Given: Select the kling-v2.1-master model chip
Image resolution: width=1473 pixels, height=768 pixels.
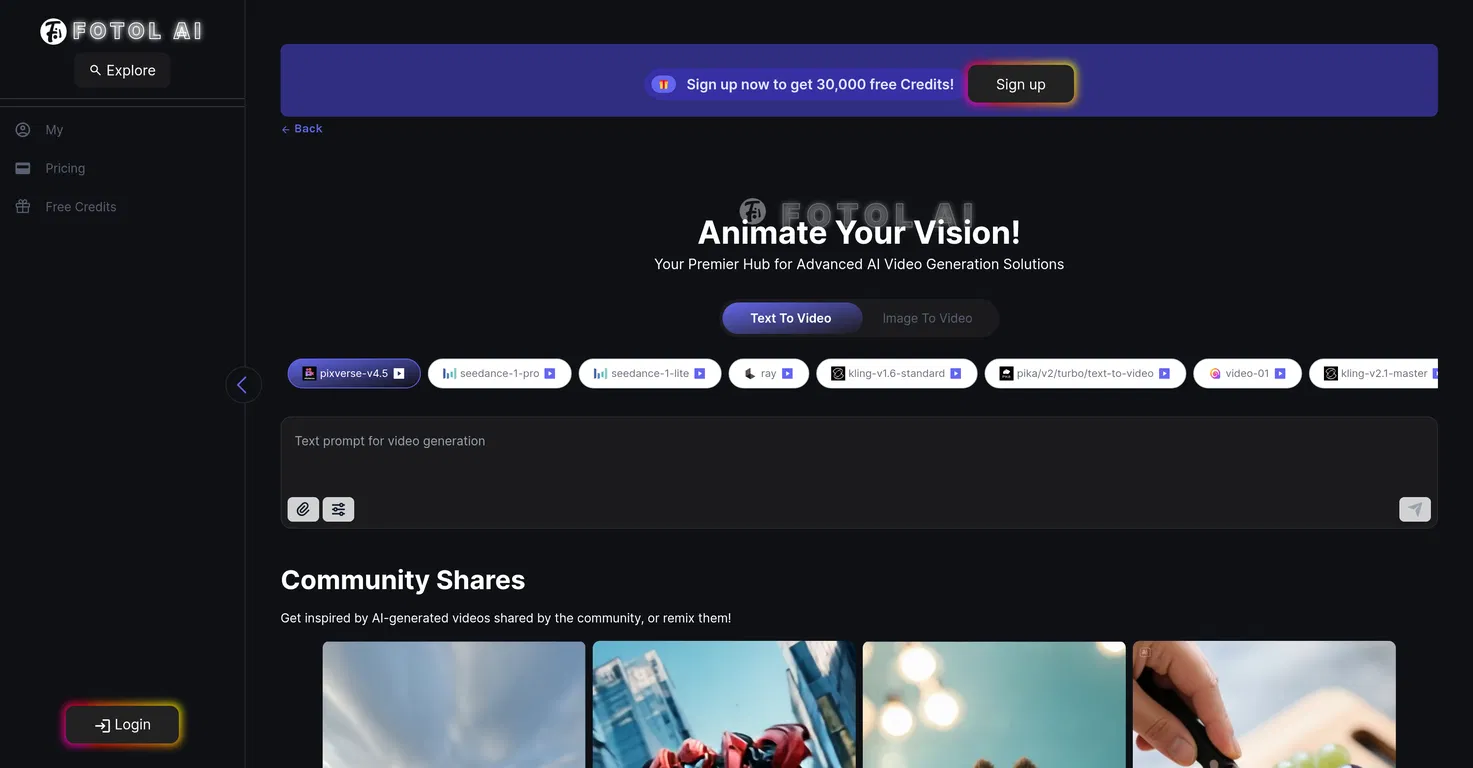Looking at the screenshot, I should pyautogui.click(x=1374, y=373).
